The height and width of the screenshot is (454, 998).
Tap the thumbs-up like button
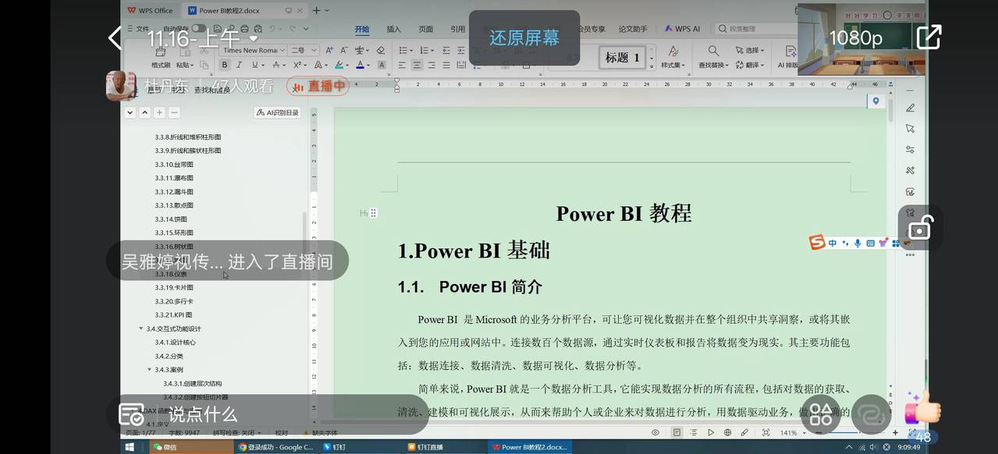click(922, 408)
